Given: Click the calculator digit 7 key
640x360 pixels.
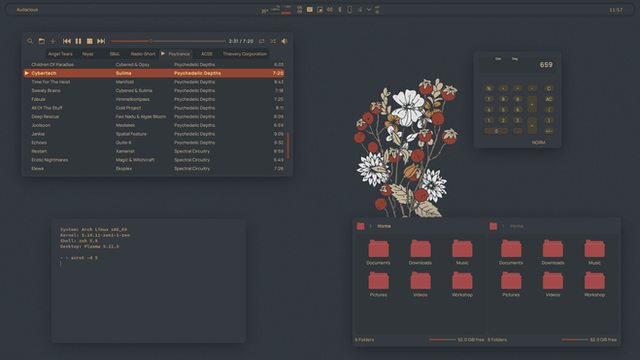Looking at the screenshot, I should 489,99.
